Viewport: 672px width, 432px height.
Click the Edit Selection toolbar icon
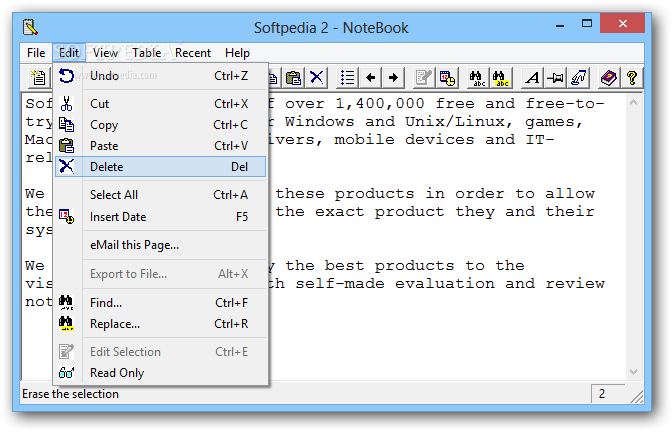click(424, 78)
